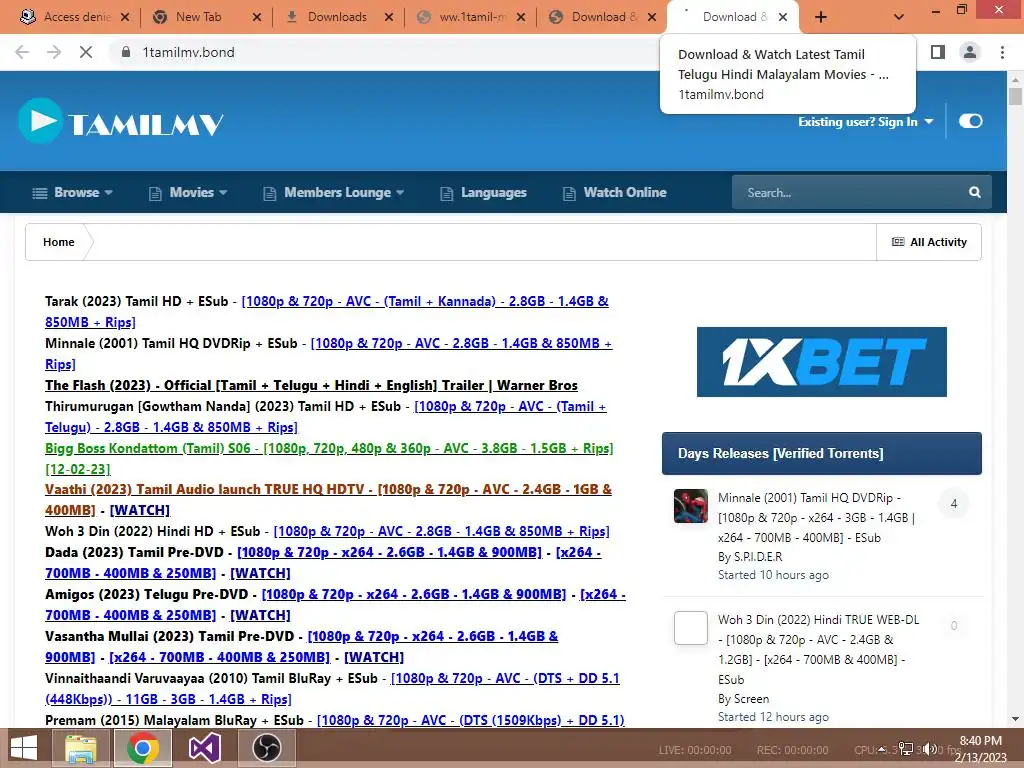1024x768 pixels.
Task: Open the Languages menu item
Action: (483, 192)
